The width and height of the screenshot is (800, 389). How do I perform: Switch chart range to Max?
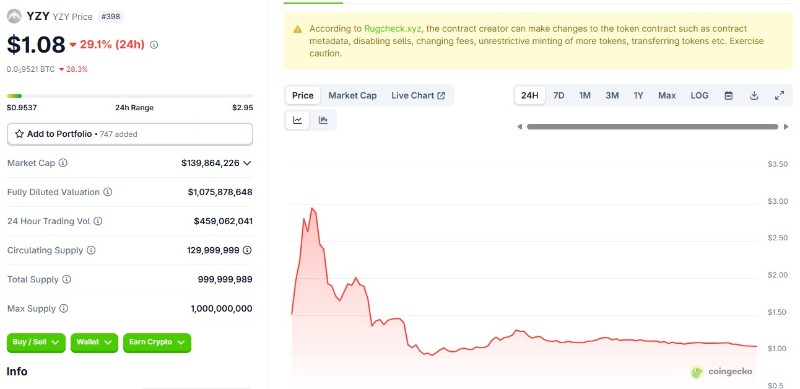[667, 95]
